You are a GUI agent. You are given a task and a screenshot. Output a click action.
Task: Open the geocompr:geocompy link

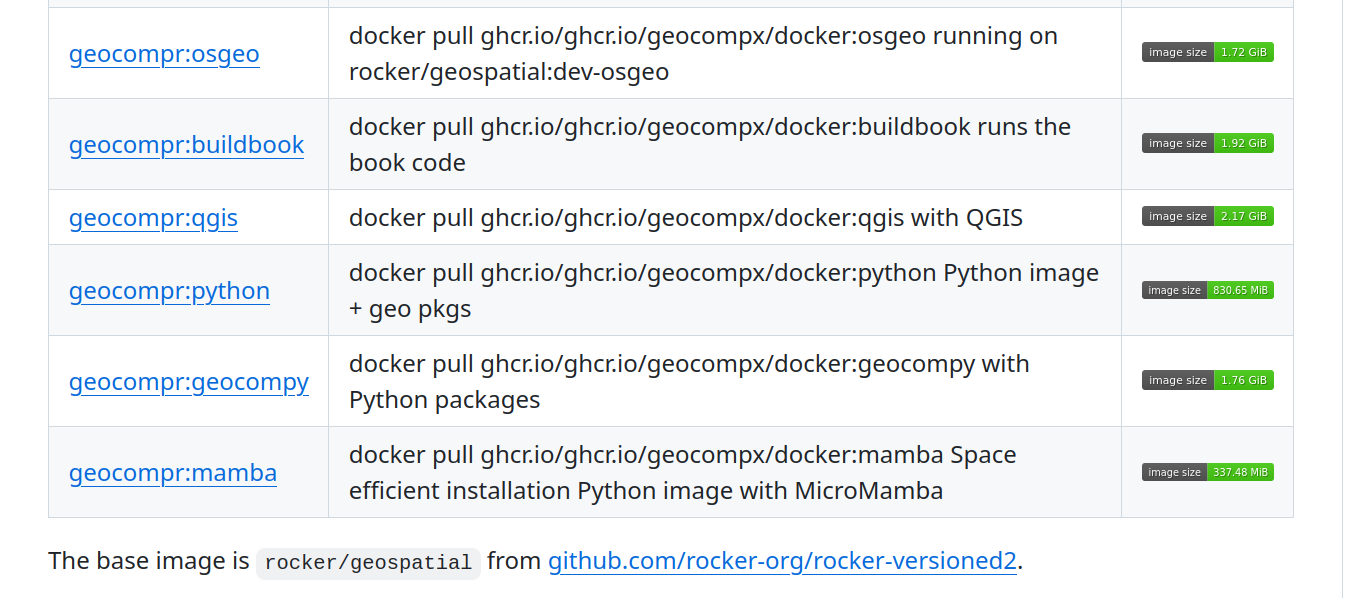point(189,382)
